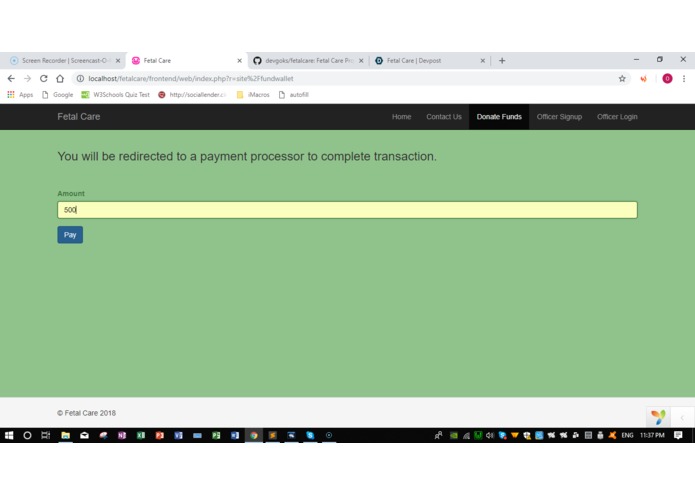Screen dimensions: 695x494
Task: Open Word from taskbar
Action: tap(235, 436)
